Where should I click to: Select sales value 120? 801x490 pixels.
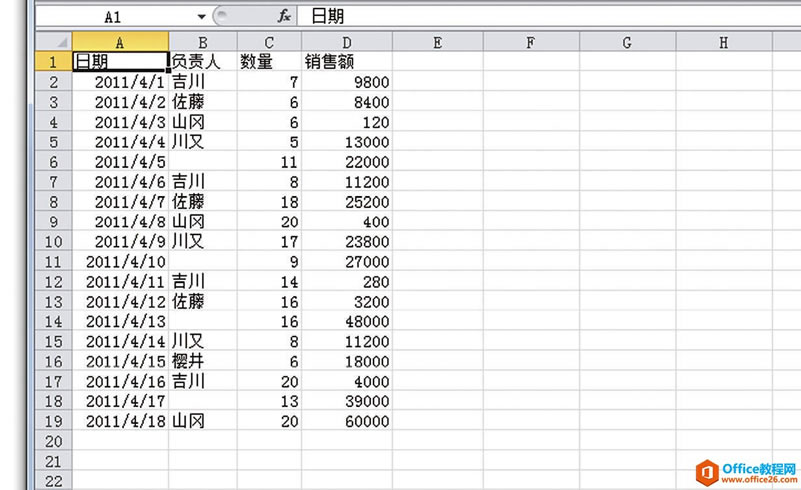[347, 122]
